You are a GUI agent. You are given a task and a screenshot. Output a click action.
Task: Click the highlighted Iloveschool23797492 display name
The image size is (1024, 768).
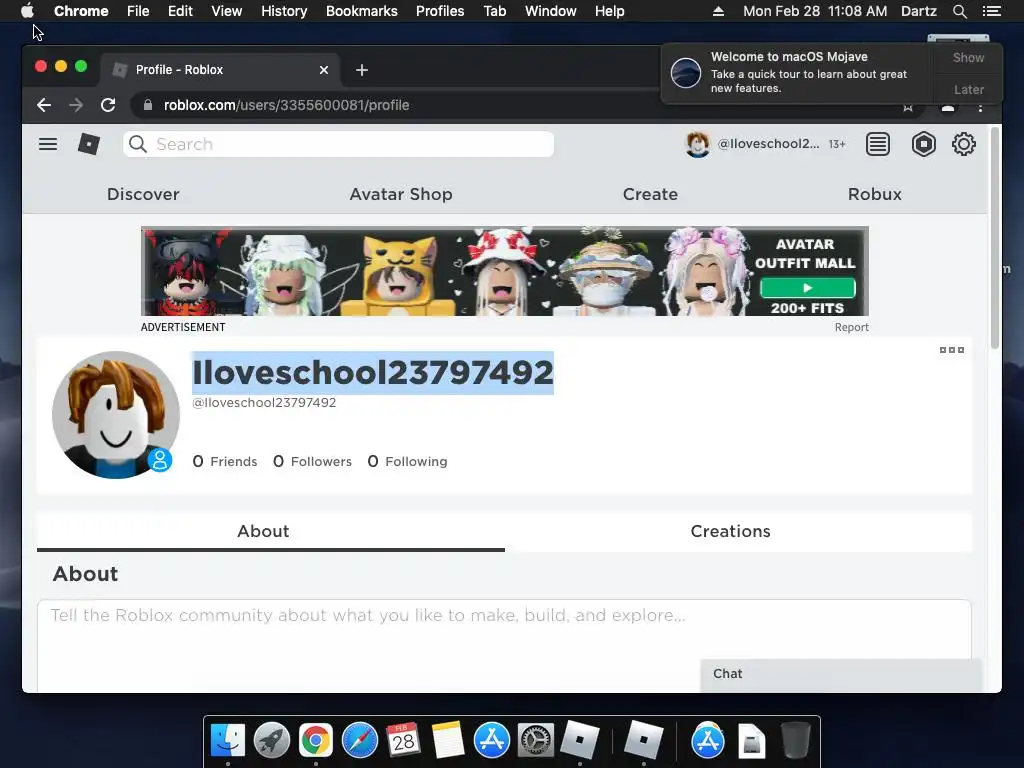pos(373,373)
